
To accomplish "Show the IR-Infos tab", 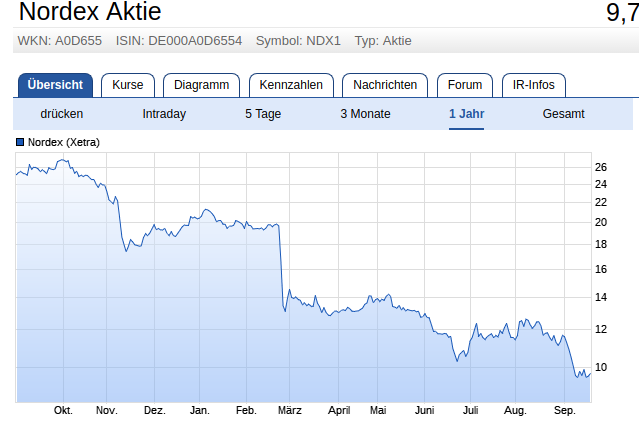I will (533, 85).
